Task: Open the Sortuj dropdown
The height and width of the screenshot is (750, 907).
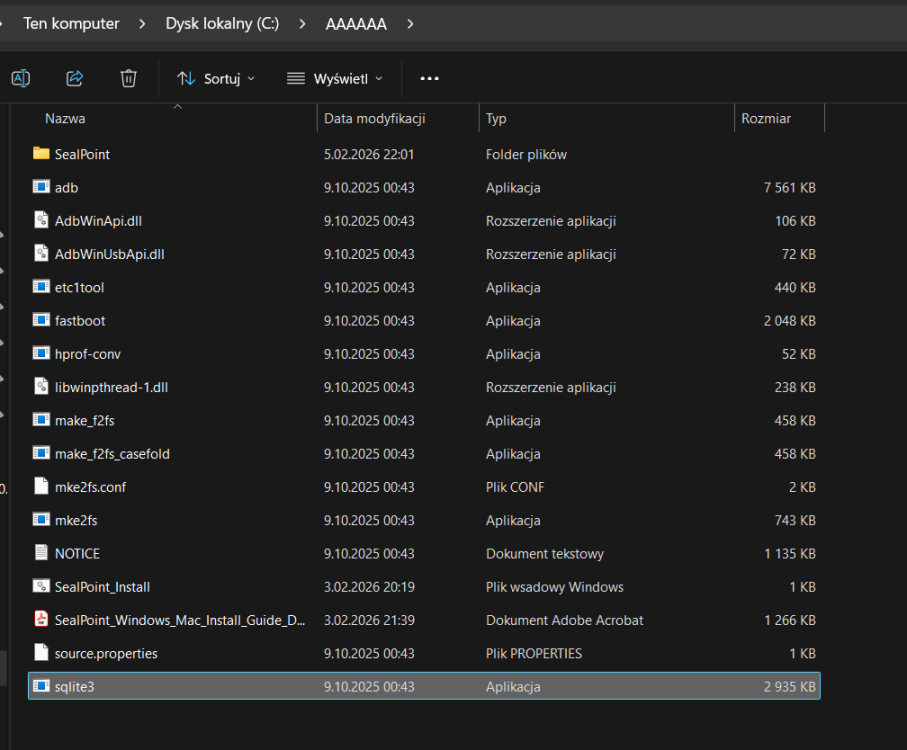Action: pos(215,78)
